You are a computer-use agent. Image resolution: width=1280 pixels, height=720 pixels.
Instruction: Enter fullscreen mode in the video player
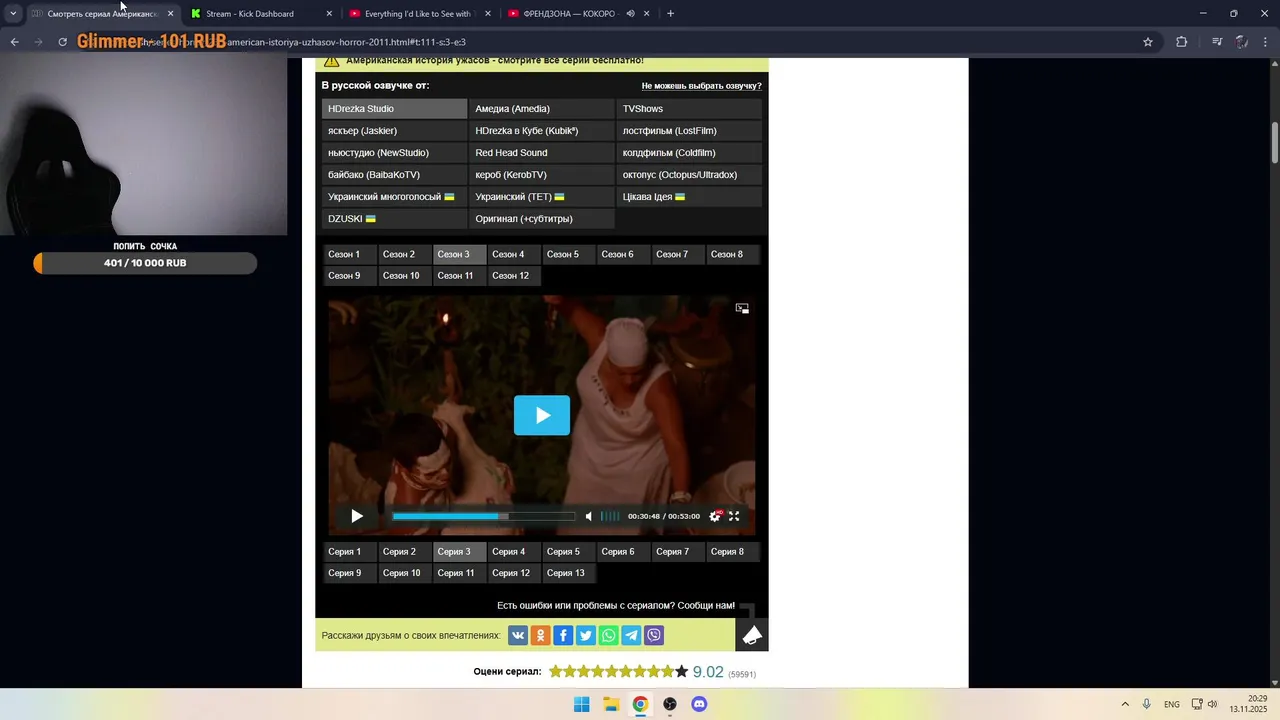[x=734, y=516]
